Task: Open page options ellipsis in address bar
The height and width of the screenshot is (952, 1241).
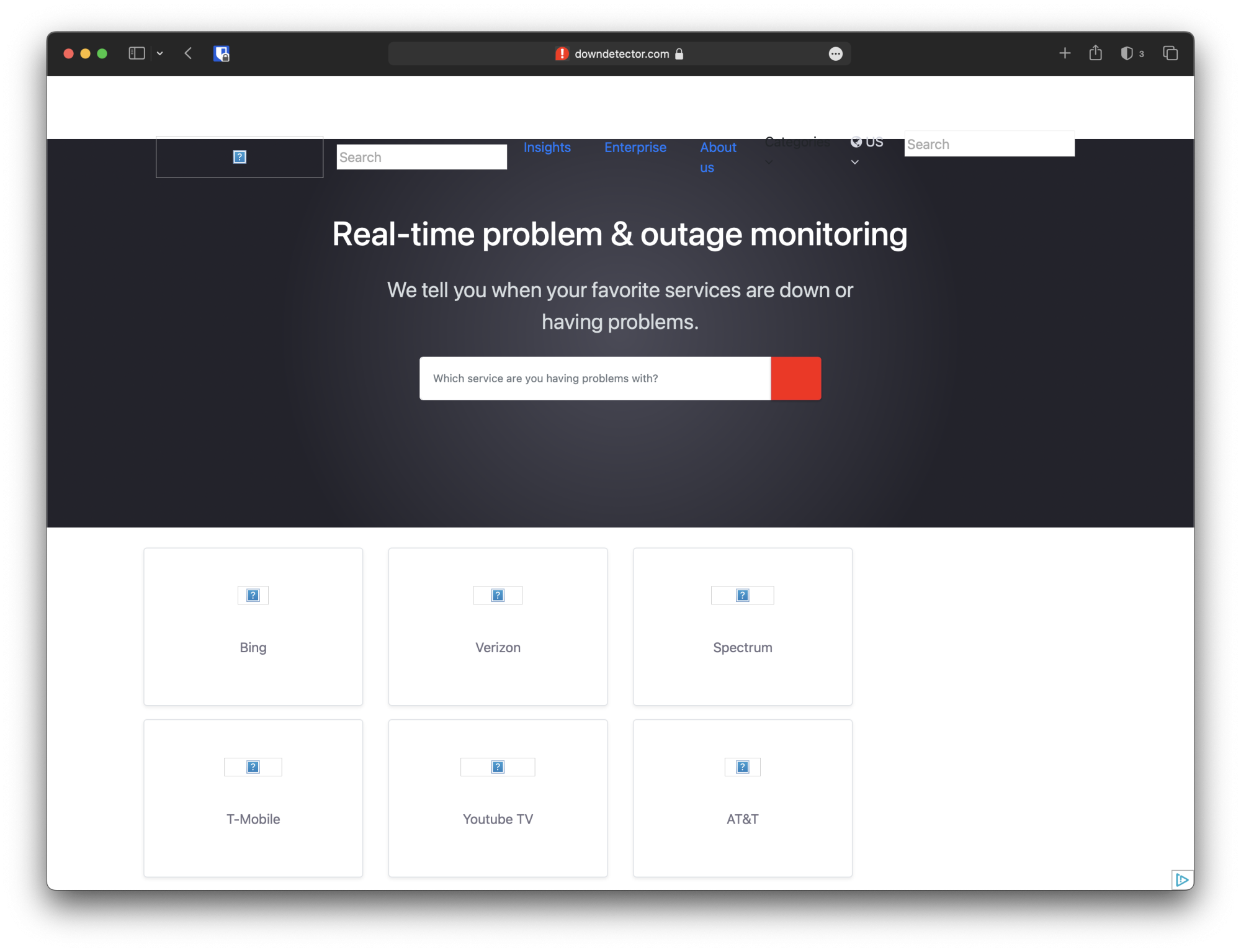Action: [835, 54]
